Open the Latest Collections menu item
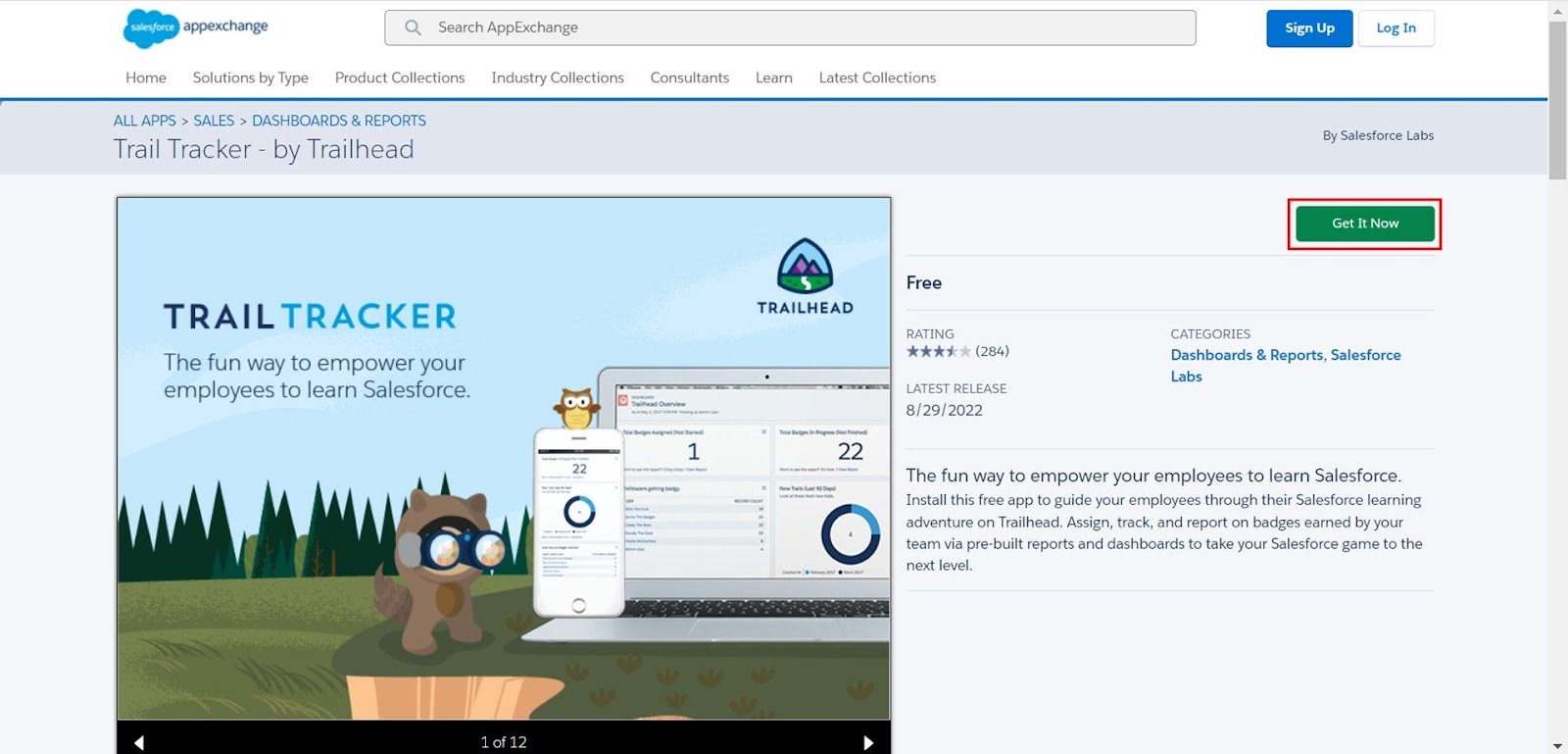Viewport: 1568px width, 754px height. point(877,77)
